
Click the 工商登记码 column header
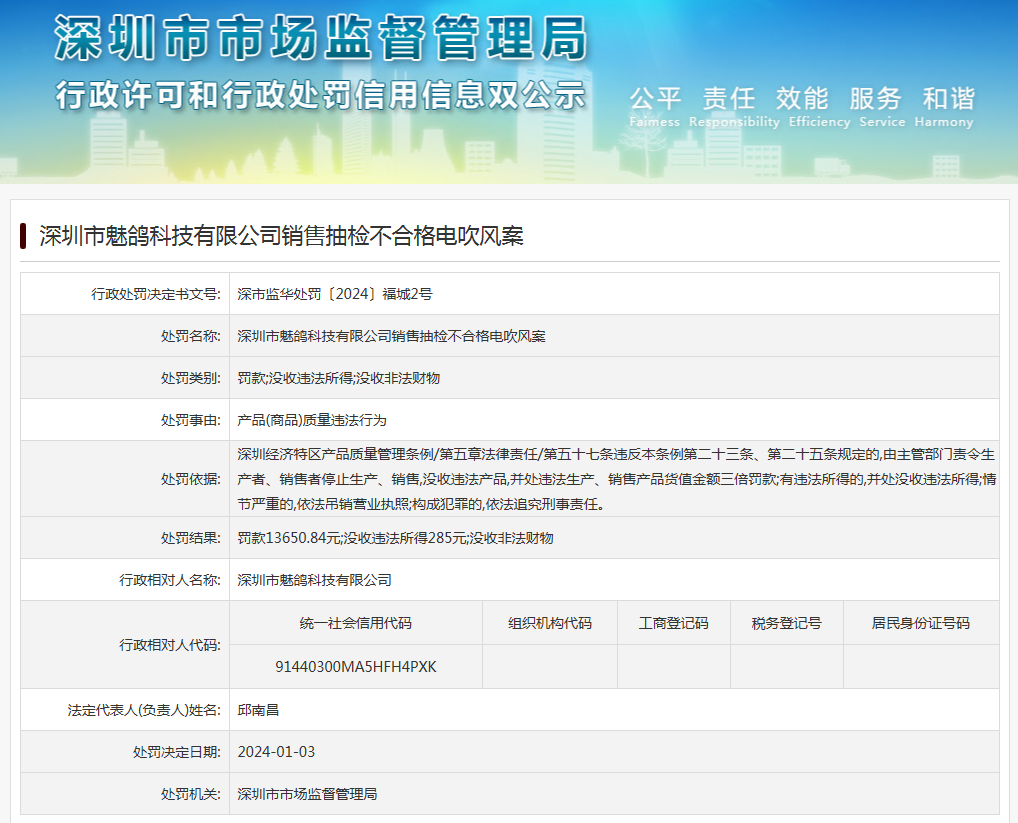(674, 623)
